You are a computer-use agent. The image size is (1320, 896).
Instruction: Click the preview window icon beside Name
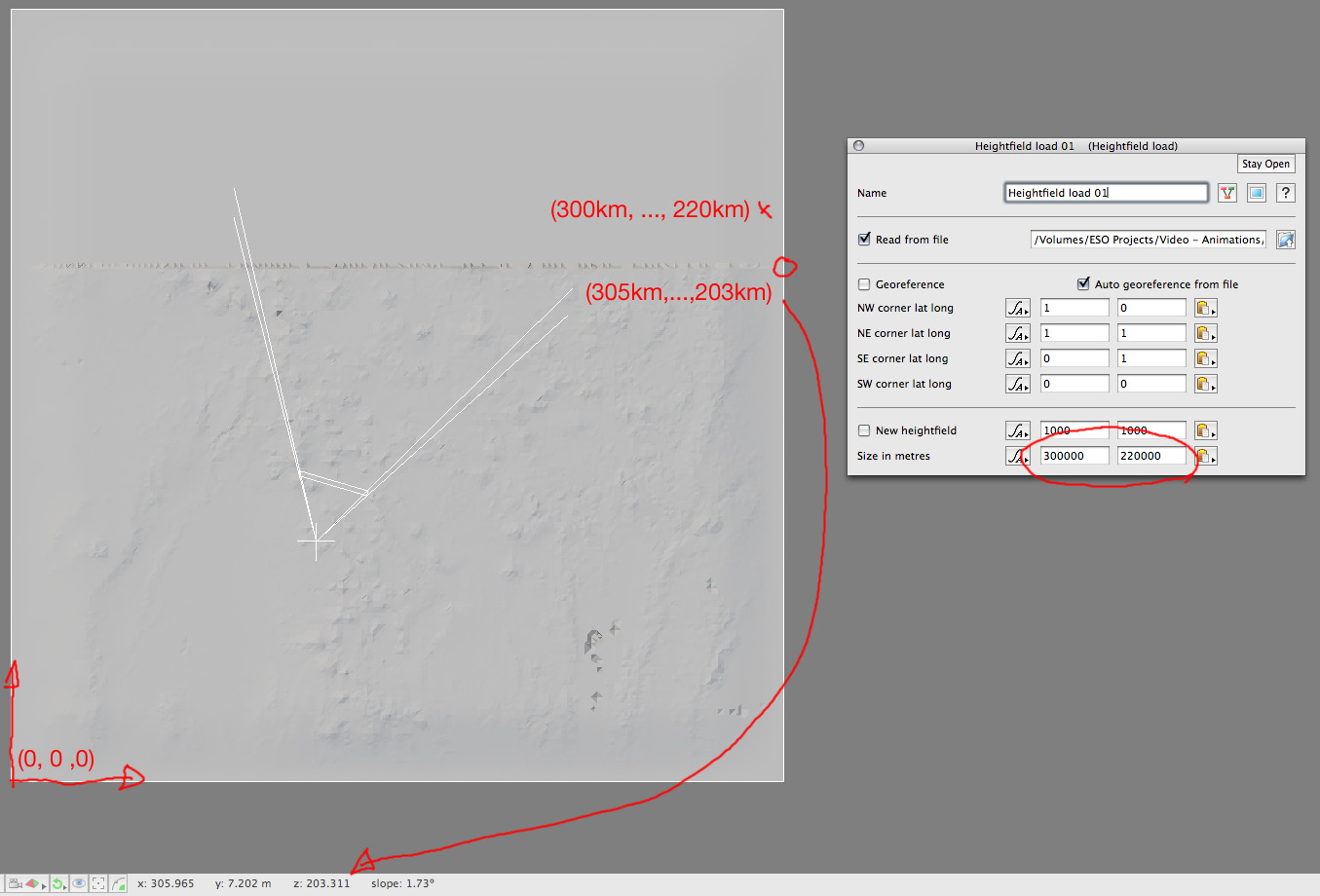(1257, 193)
